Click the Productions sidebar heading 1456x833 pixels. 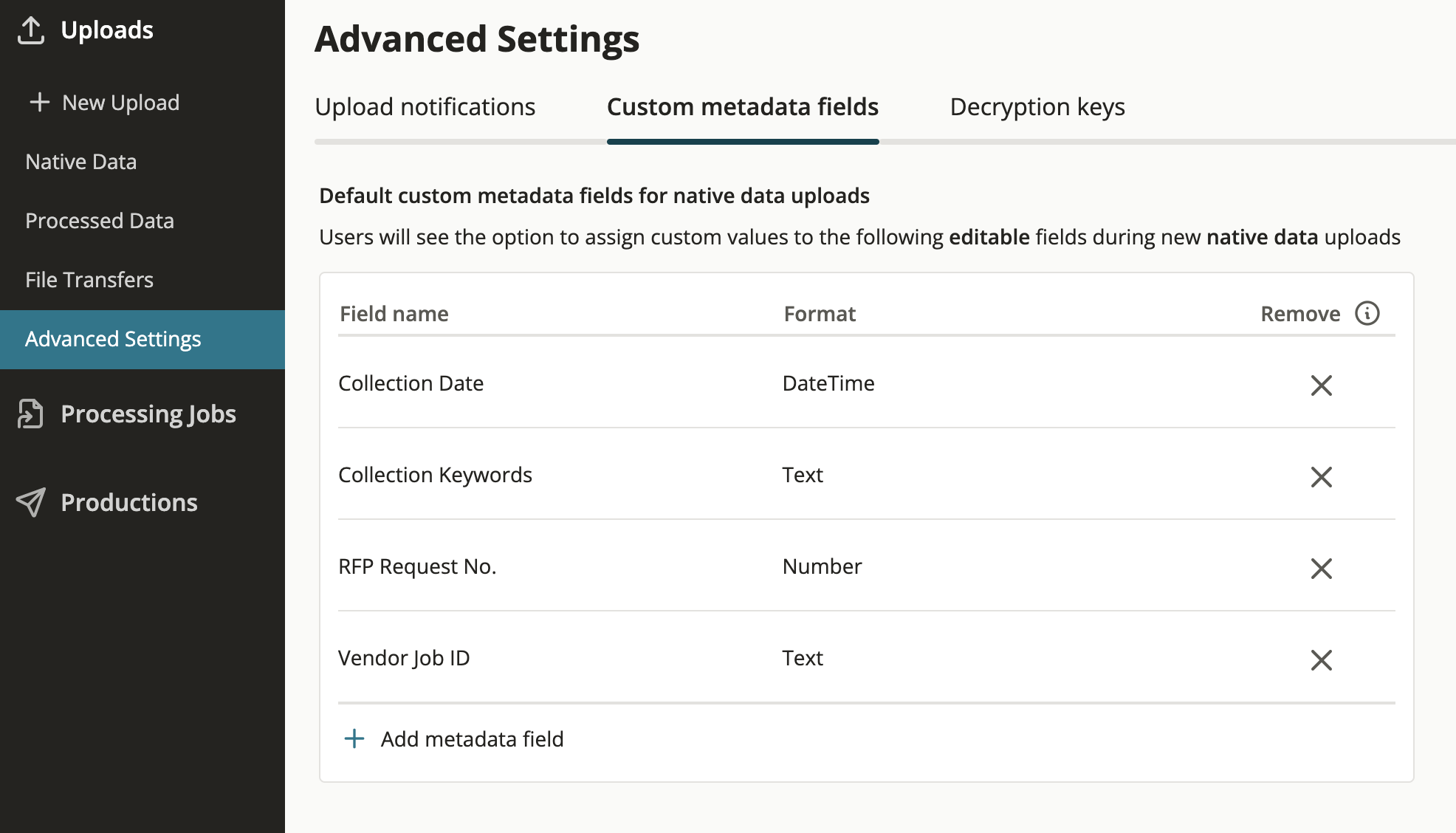129,502
